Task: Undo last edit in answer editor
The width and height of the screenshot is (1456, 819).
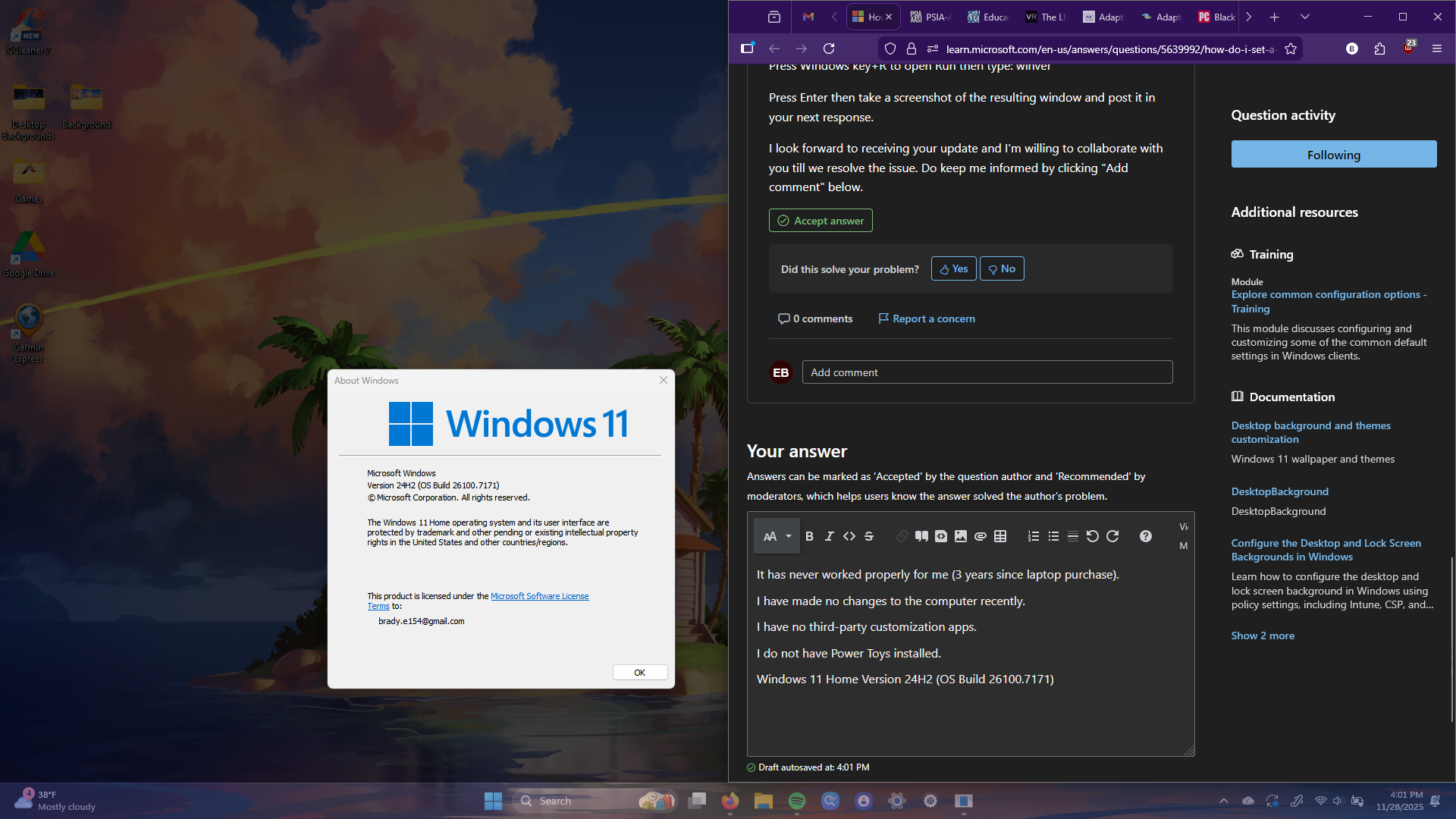Action: 1092,536
